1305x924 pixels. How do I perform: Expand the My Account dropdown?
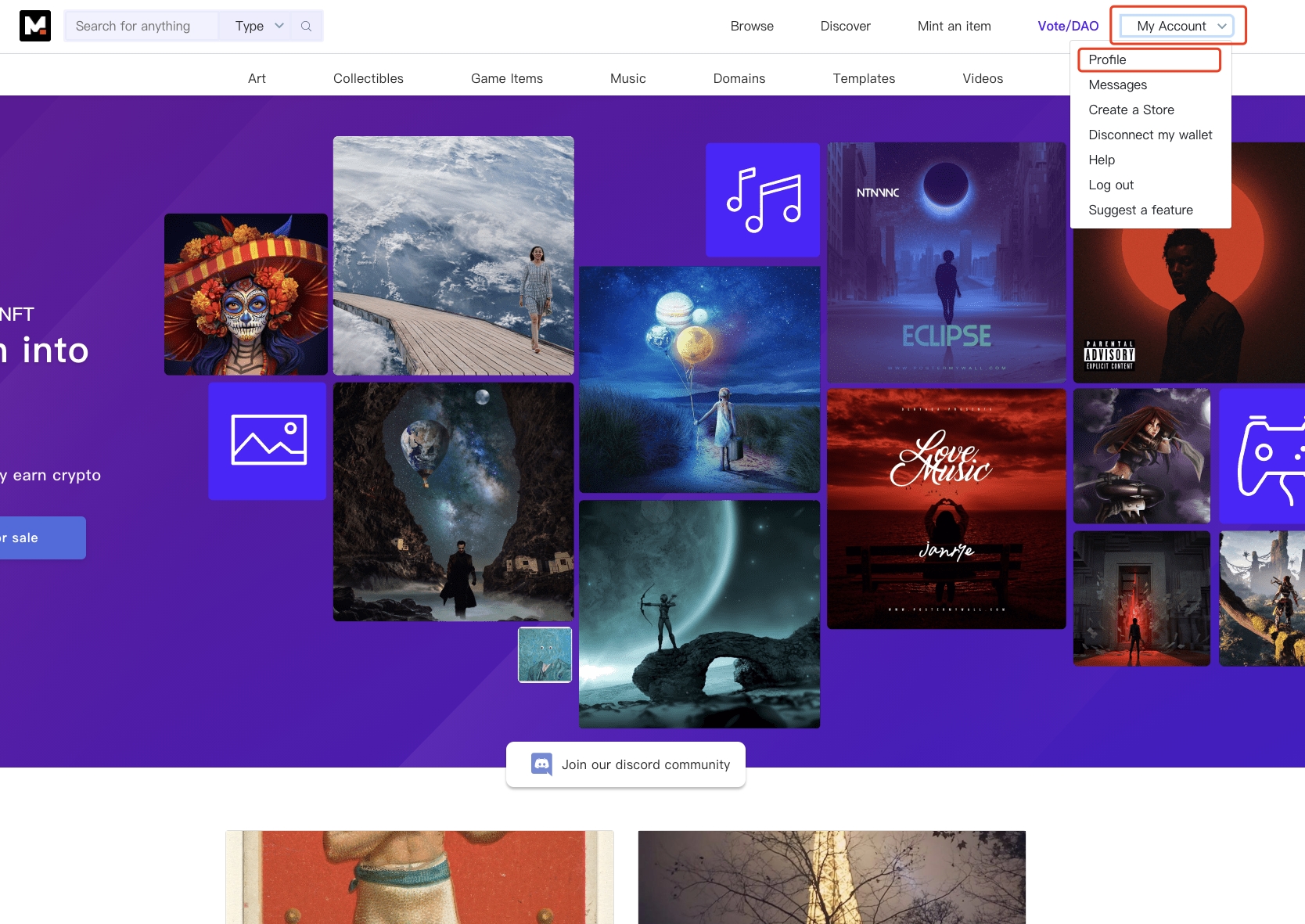tap(1177, 26)
